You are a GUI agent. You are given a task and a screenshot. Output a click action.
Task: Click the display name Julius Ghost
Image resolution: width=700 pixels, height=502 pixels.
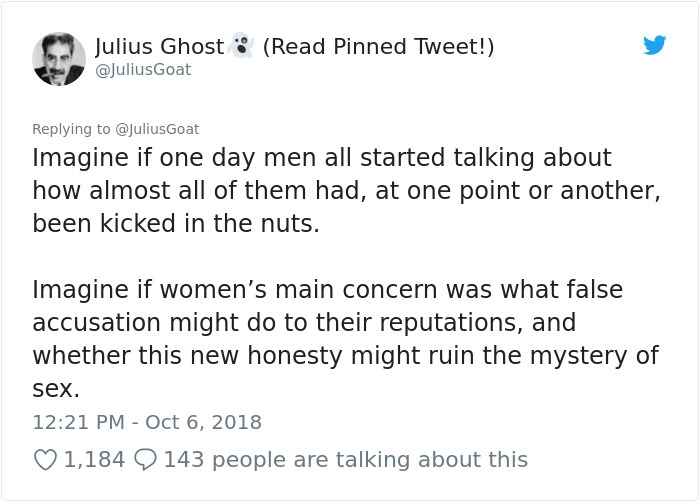pos(160,47)
